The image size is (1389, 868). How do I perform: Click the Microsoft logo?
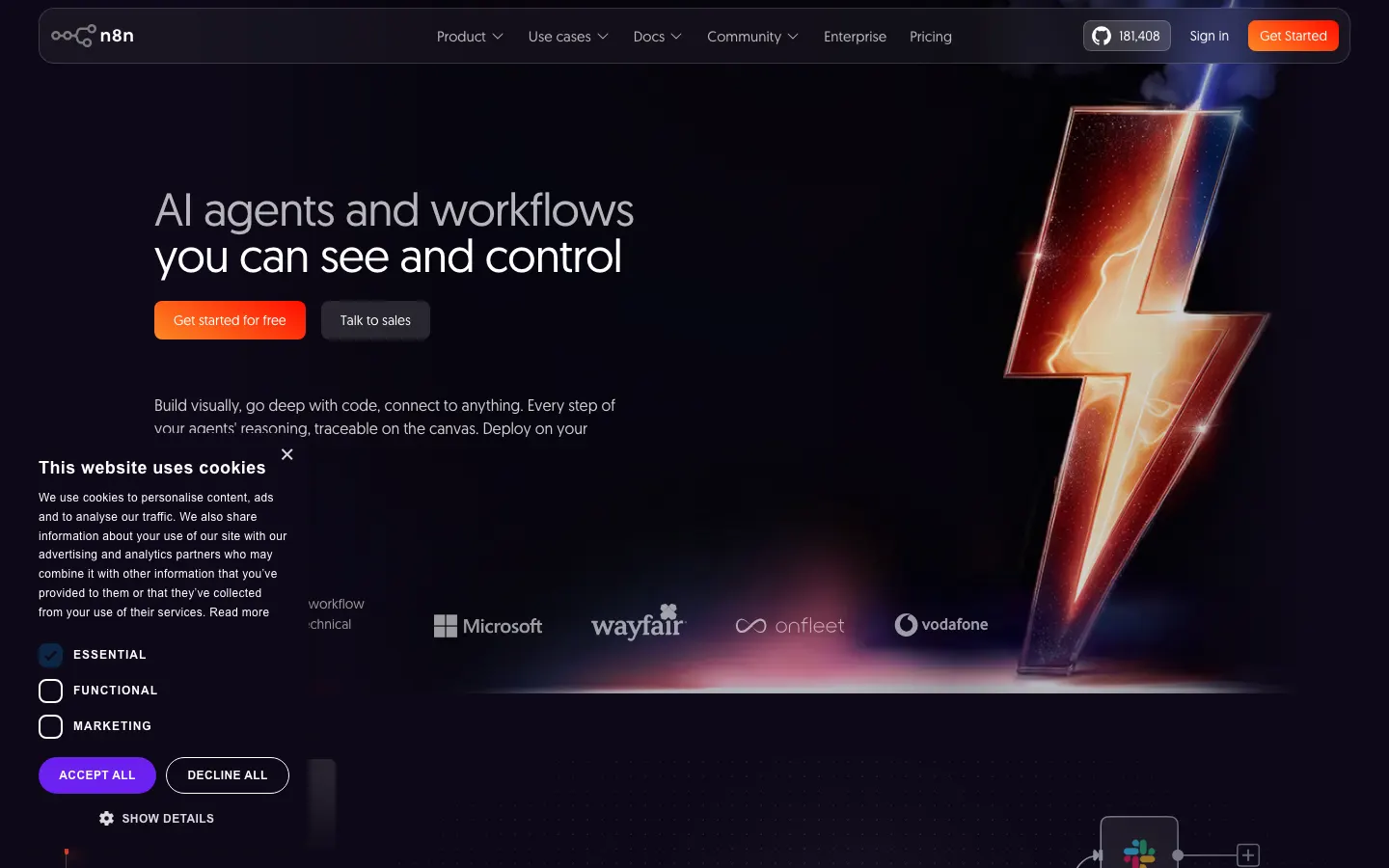tap(488, 626)
